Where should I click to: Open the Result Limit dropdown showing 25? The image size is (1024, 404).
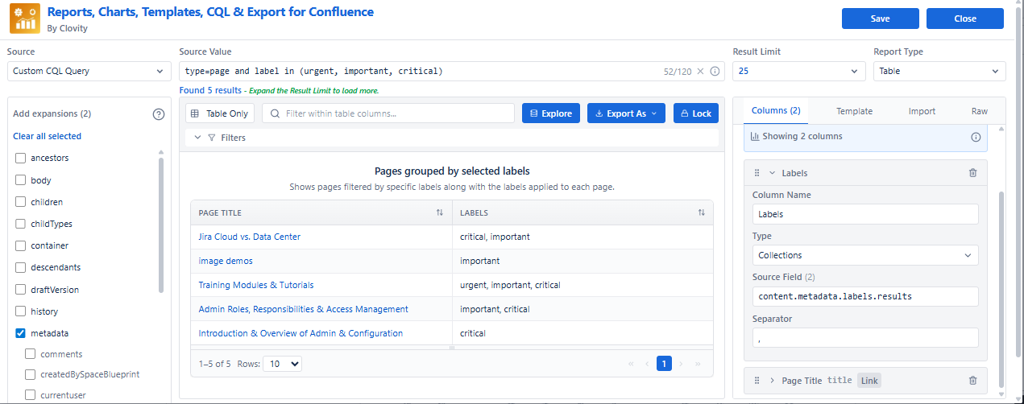click(x=799, y=71)
